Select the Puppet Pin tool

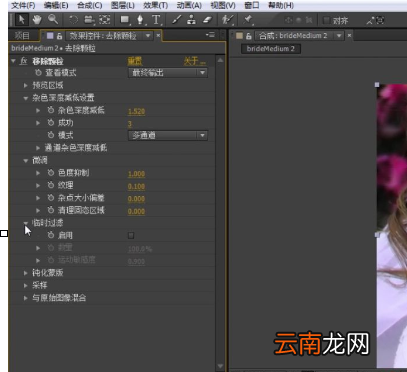click(247, 20)
